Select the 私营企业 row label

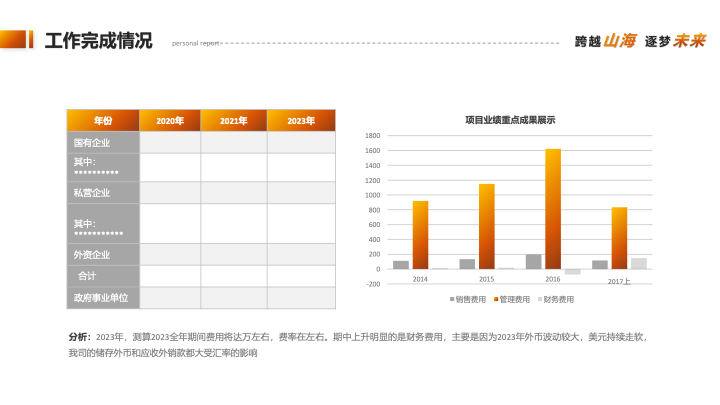pyautogui.click(x=92, y=193)
